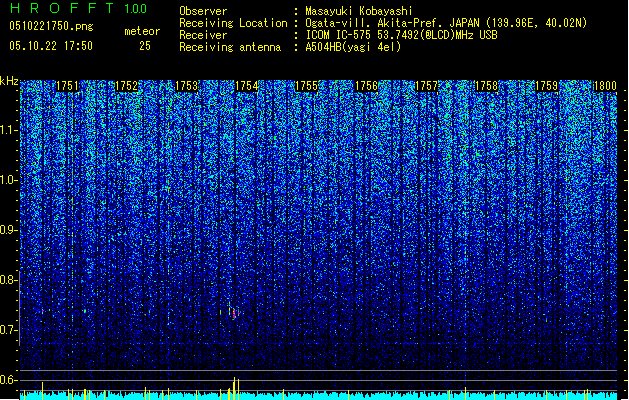The image size is (629, 400).
Task: Click the date stamp 05.10.22 17:50
Action: point(51,45)
